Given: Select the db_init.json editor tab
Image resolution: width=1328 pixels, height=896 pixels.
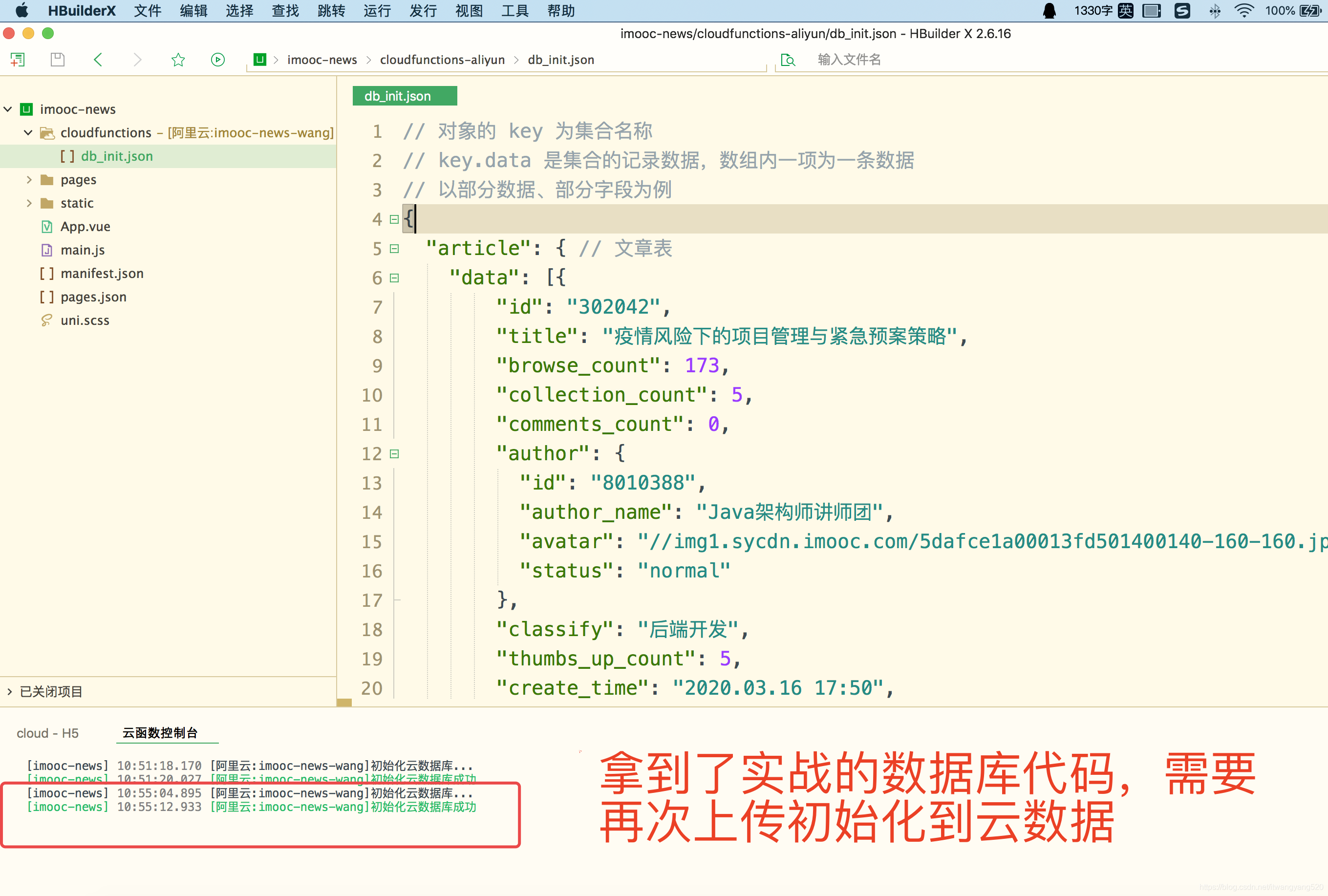Looking at the screenshot, I should [405, 96].
